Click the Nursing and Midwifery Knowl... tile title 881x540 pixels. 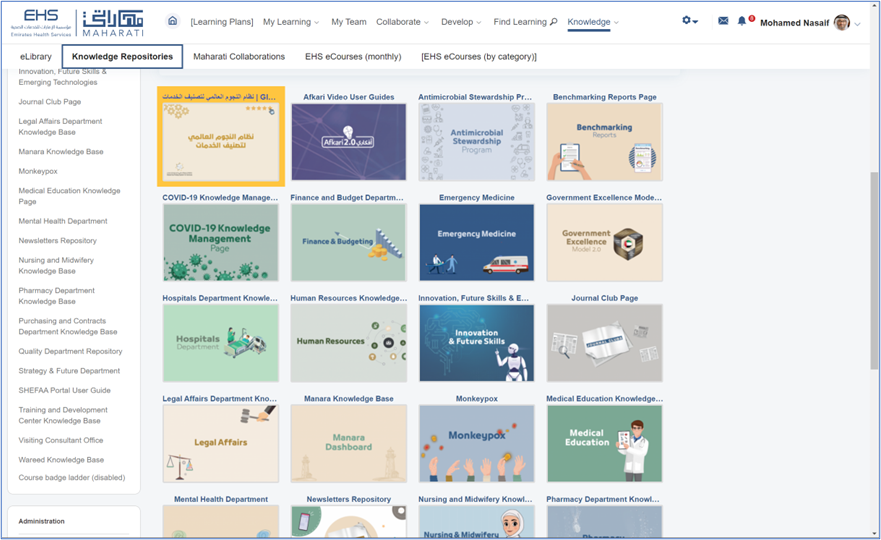pyautogui.click(x=475, y=499)
